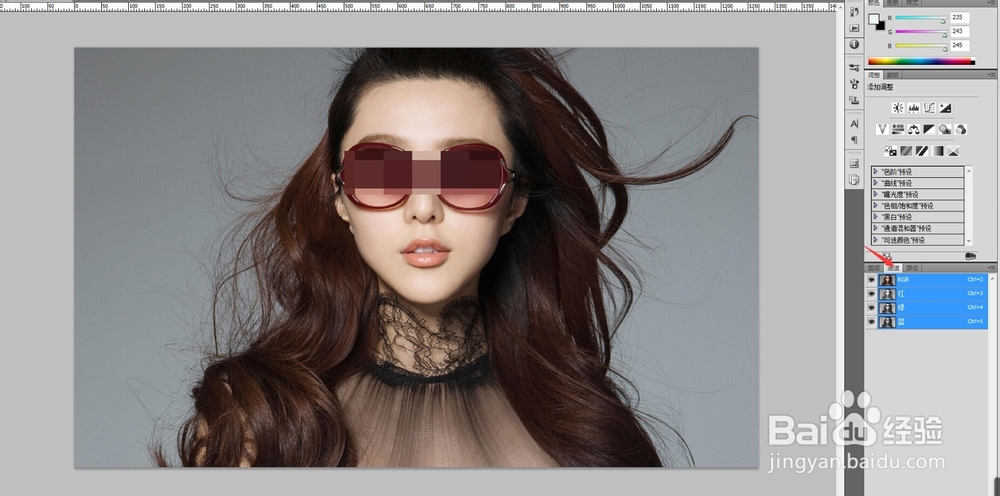Screen dimensions: 1000x496
Task: Click presets list scroll down arrow
Action: [969, 242]
